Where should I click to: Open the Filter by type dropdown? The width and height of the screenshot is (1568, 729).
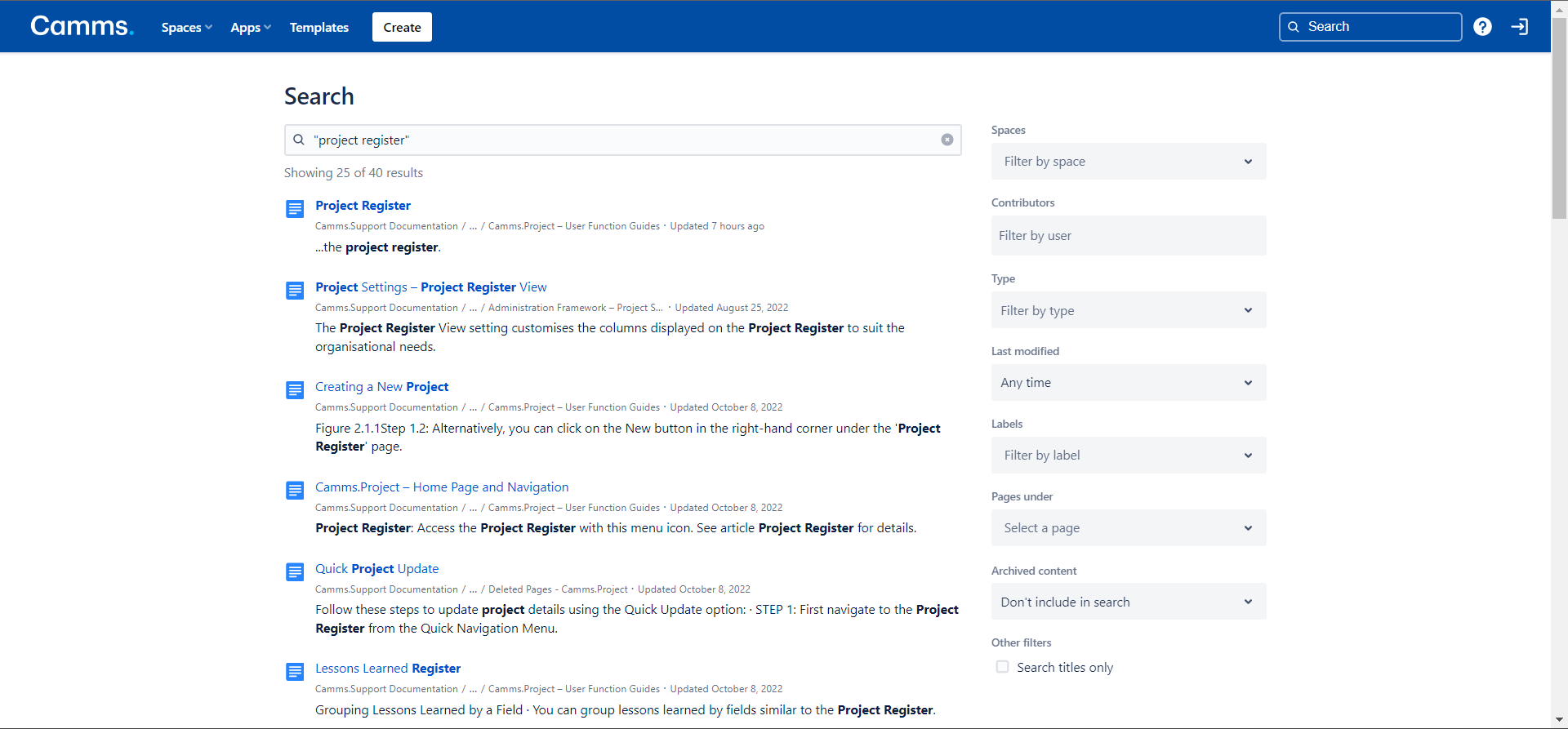[x=1129, y=310]
